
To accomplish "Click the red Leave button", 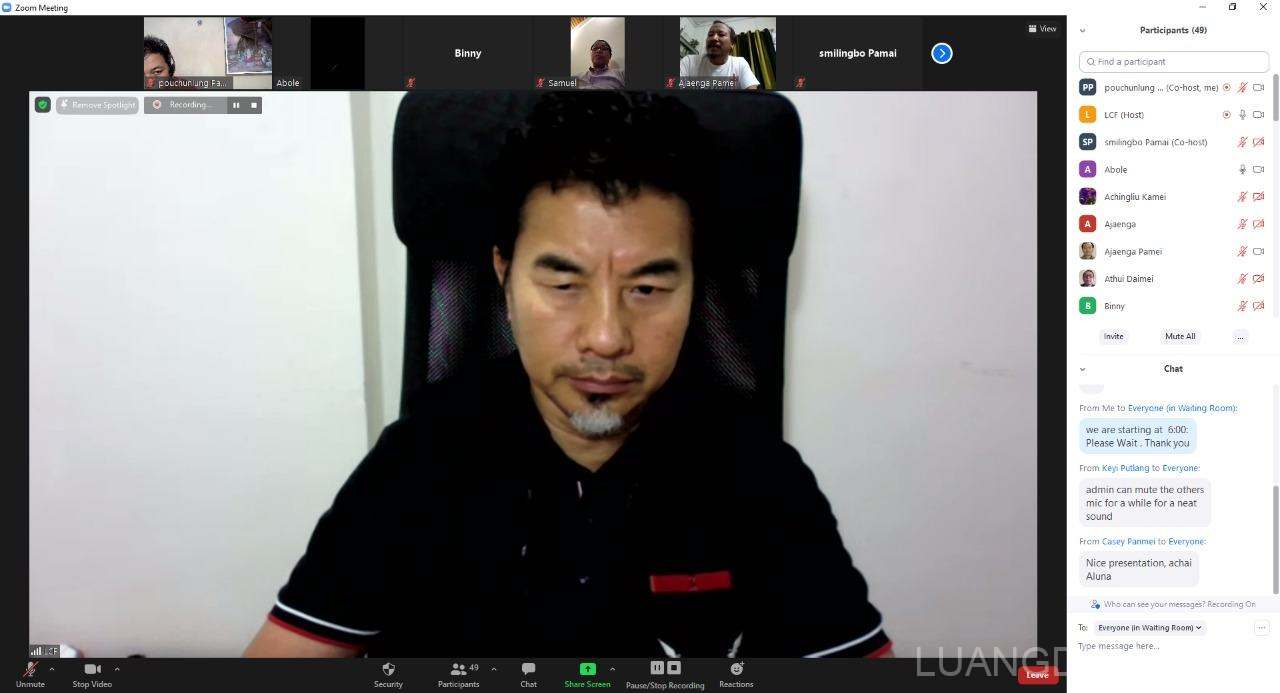I will coord(1037,675).
